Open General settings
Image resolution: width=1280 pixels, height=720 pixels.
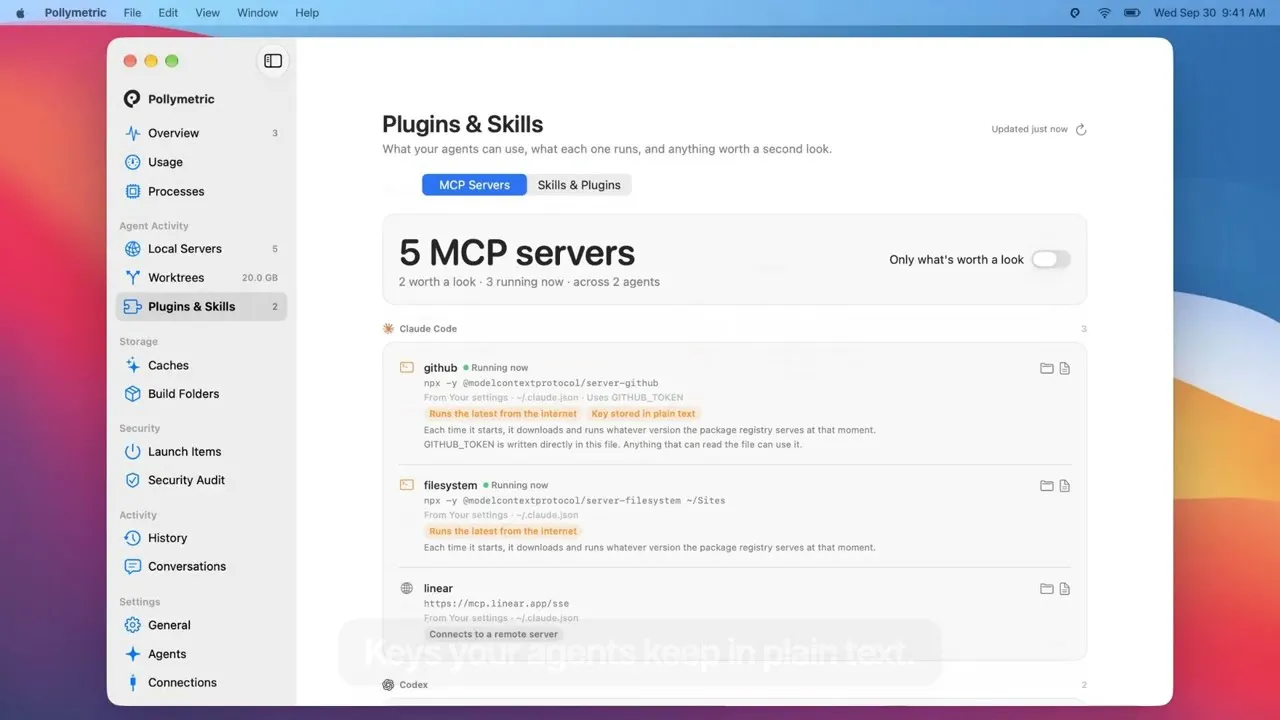(x=201, y=625)
